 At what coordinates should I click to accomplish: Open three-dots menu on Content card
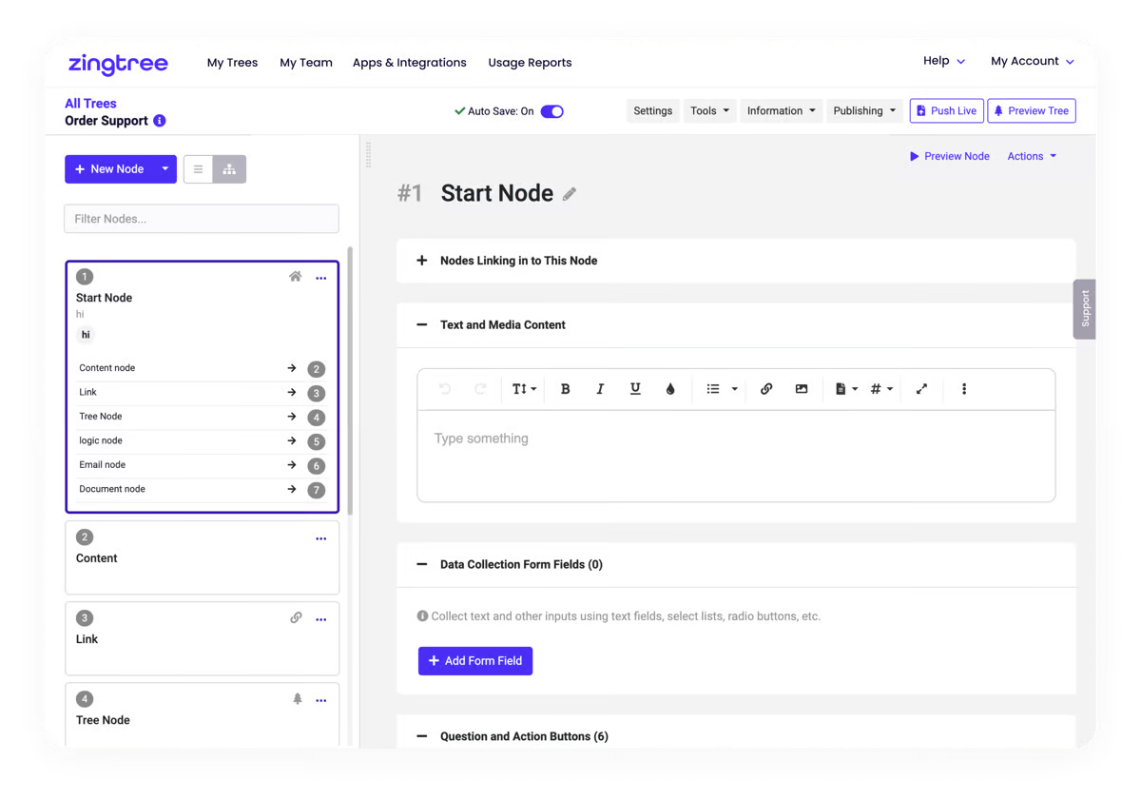(321, 539)
